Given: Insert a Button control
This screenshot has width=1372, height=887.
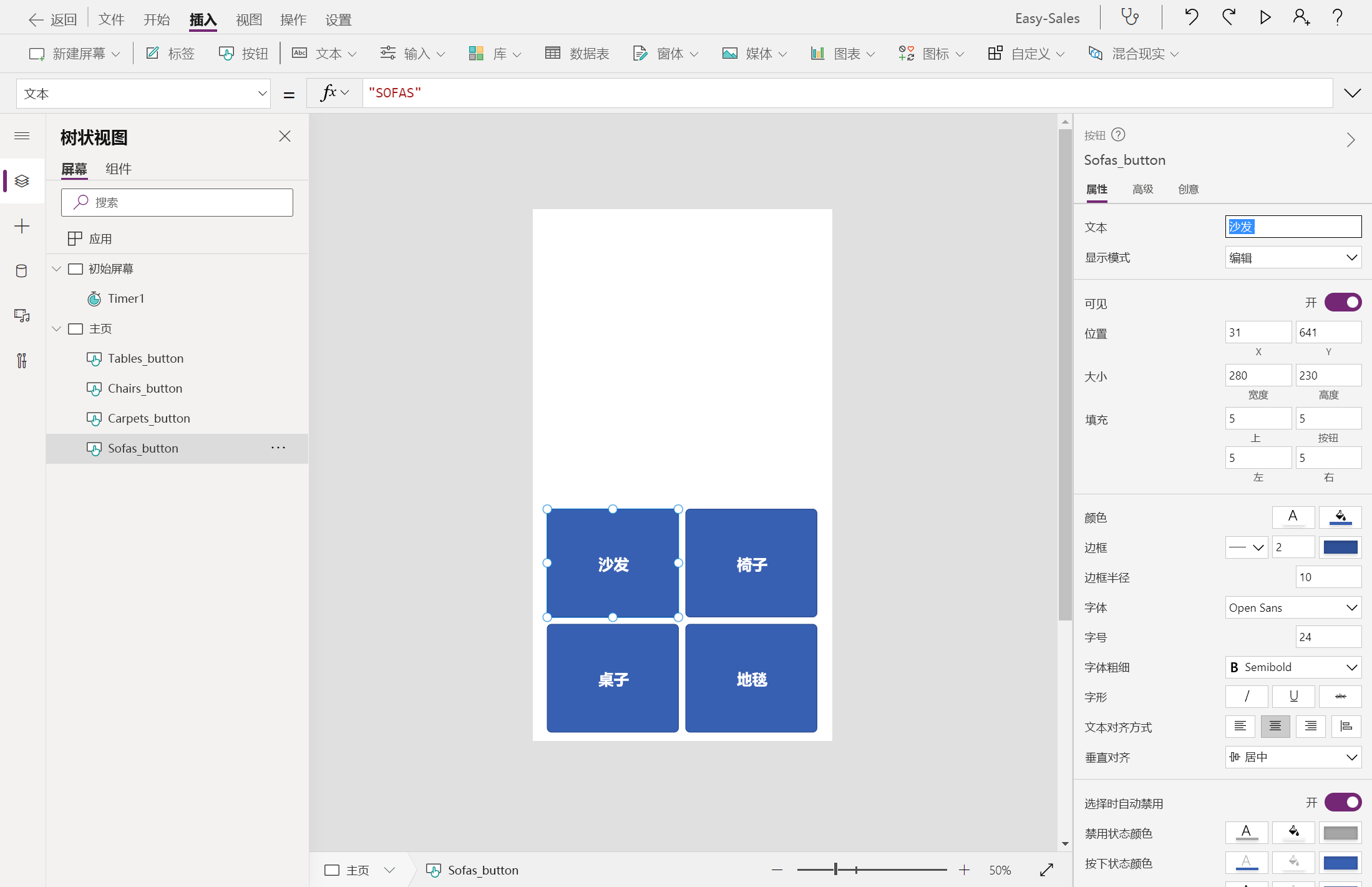Looking at the screenshot, I should pos(243,54).
